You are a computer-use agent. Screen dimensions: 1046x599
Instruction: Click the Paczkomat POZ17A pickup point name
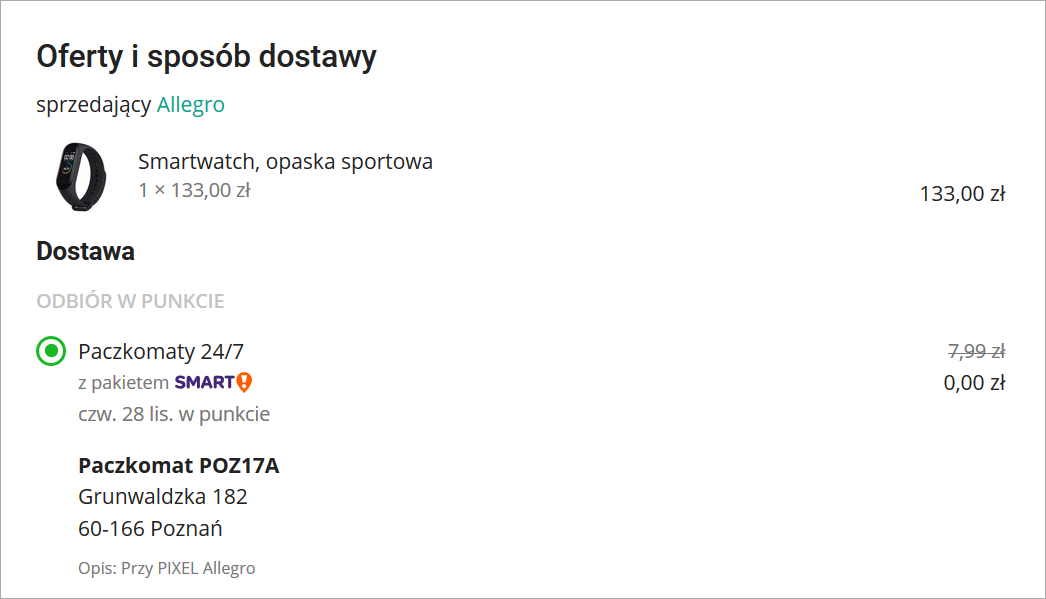(178, 466)
